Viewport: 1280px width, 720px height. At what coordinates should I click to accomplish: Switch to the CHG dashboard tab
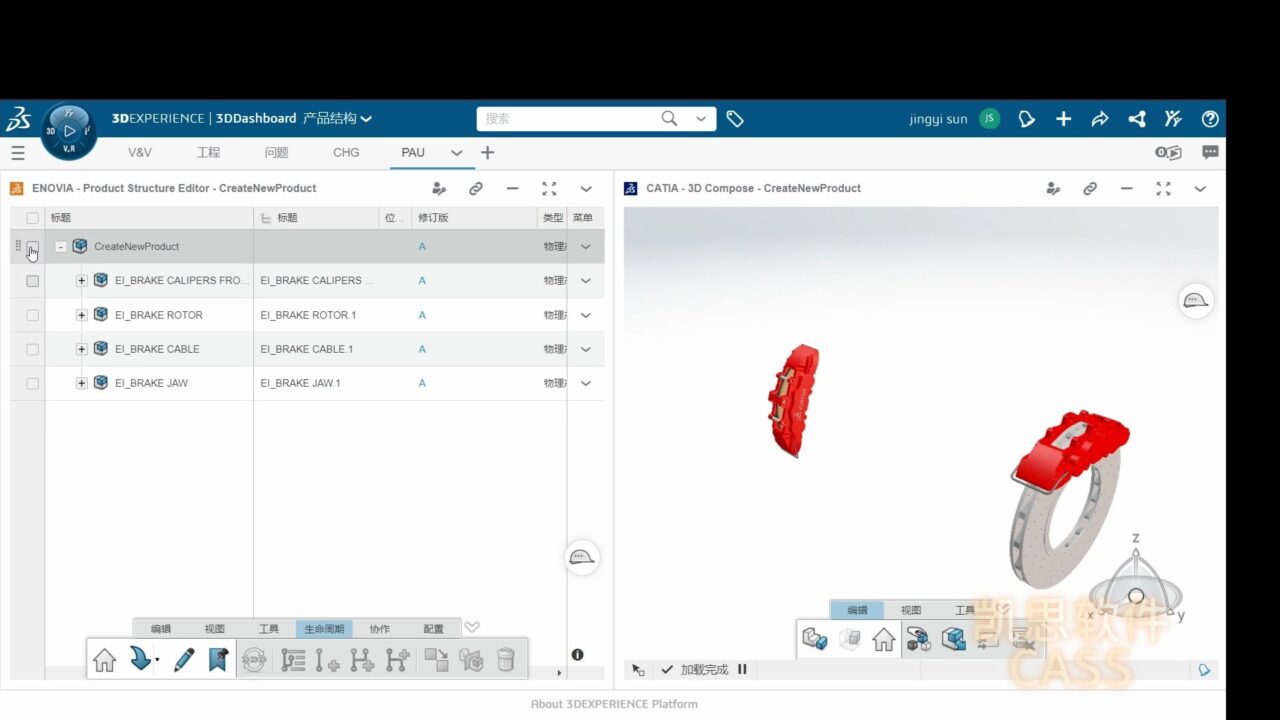click(x=346, y=153)
